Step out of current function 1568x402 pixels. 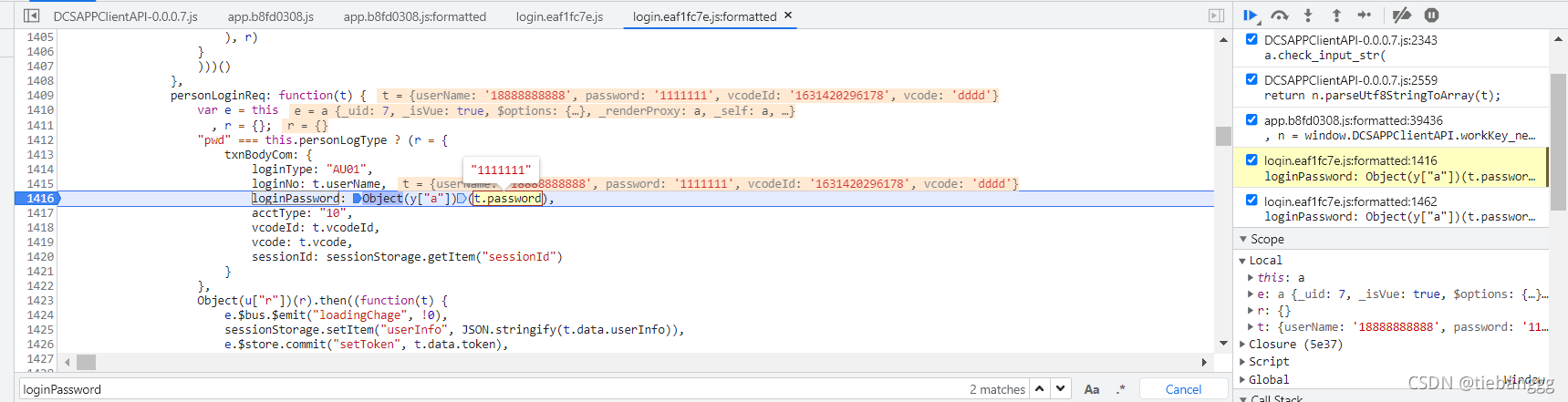point(1336,15)
